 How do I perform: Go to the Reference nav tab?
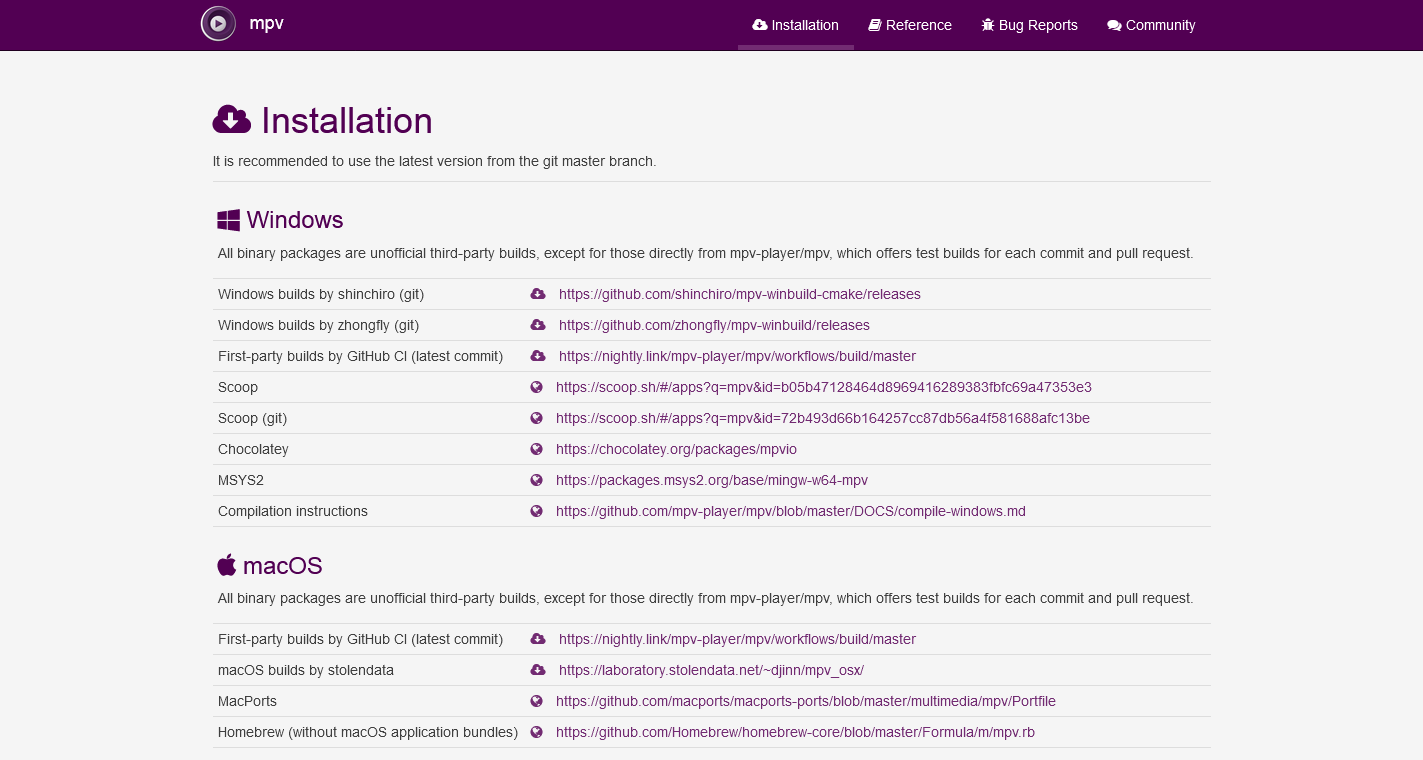pyautogui.click(x=910, y=25)
